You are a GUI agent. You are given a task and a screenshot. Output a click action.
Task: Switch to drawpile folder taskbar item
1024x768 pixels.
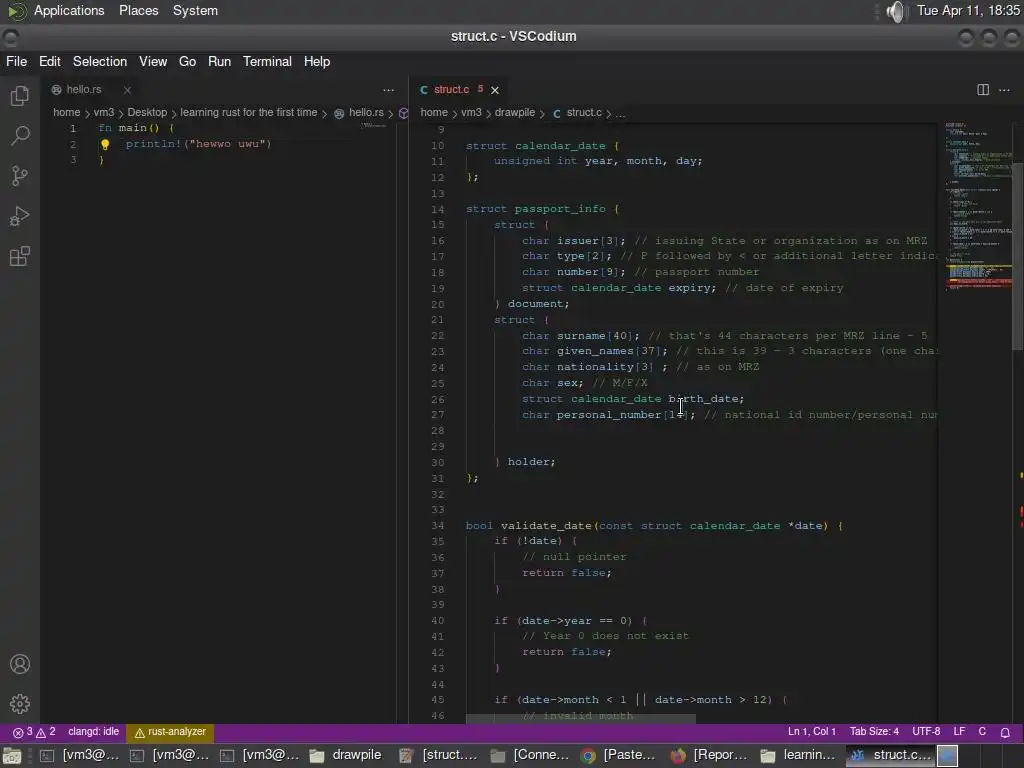[x=345, y=756]
